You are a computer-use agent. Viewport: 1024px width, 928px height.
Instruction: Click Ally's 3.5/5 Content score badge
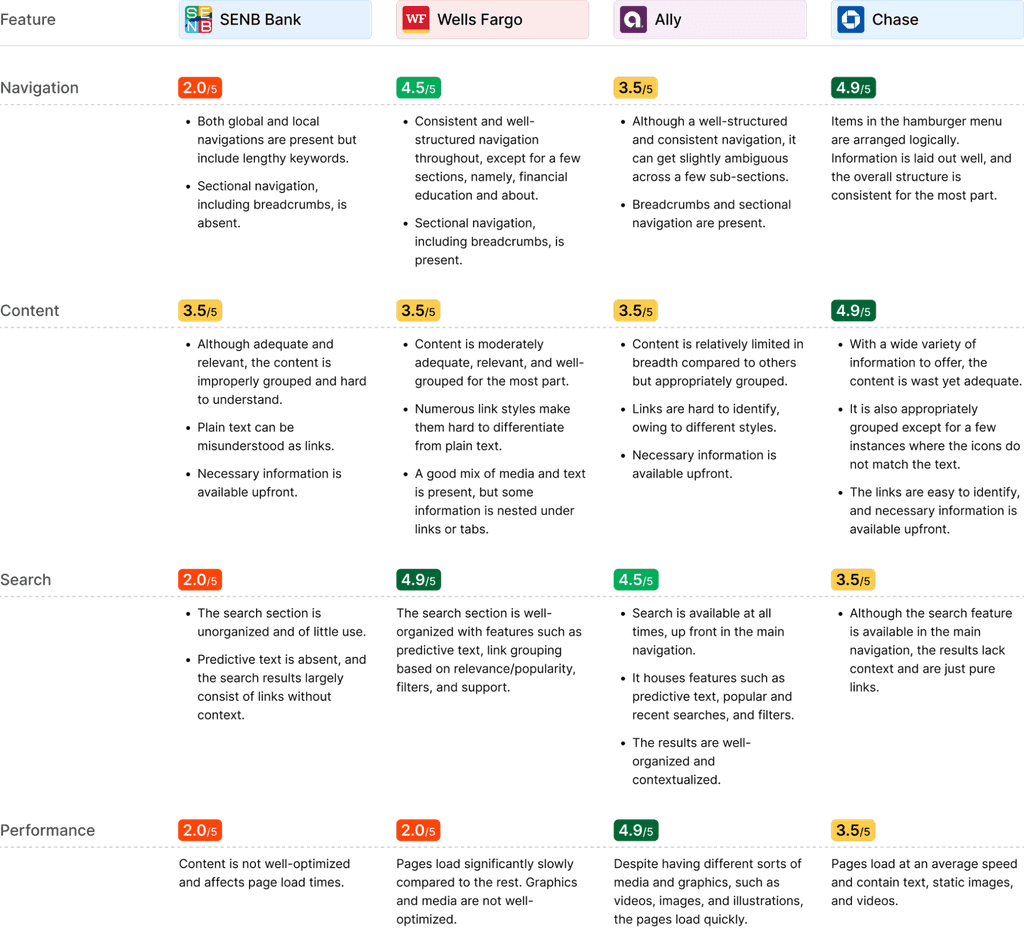[x=635, y=310]
